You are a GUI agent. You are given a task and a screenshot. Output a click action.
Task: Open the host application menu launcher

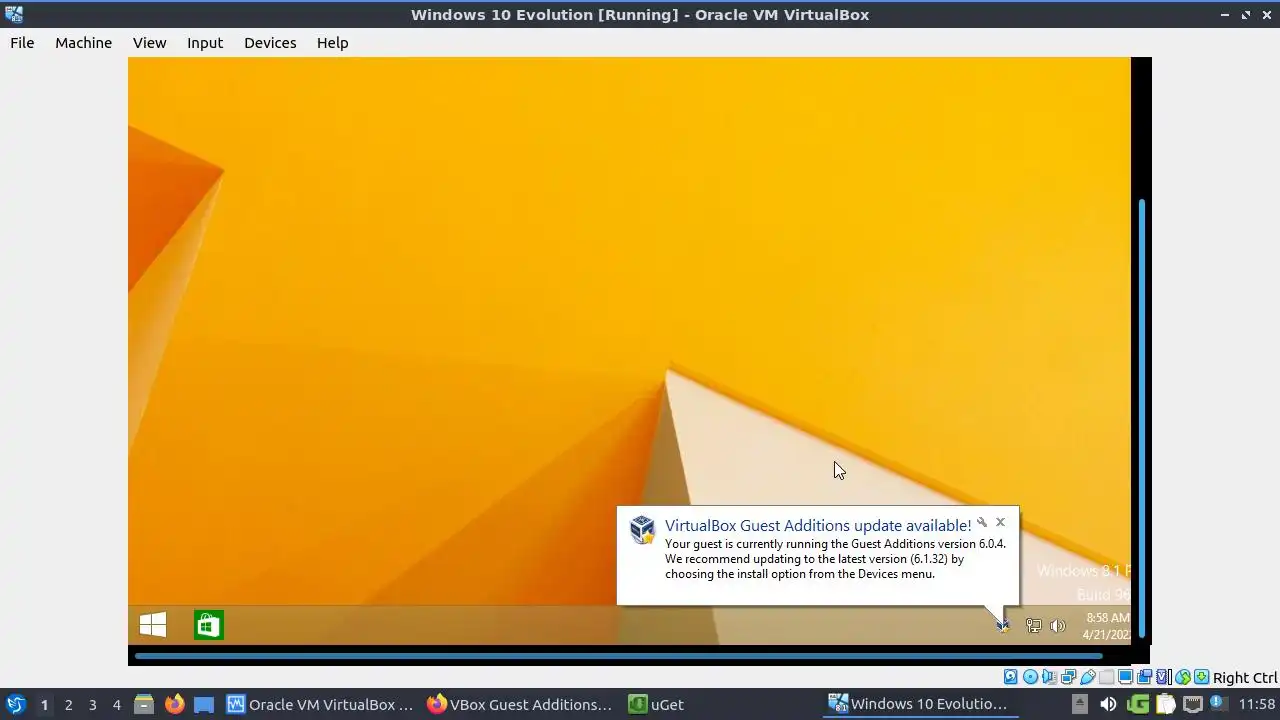click(x=15, y=704)
